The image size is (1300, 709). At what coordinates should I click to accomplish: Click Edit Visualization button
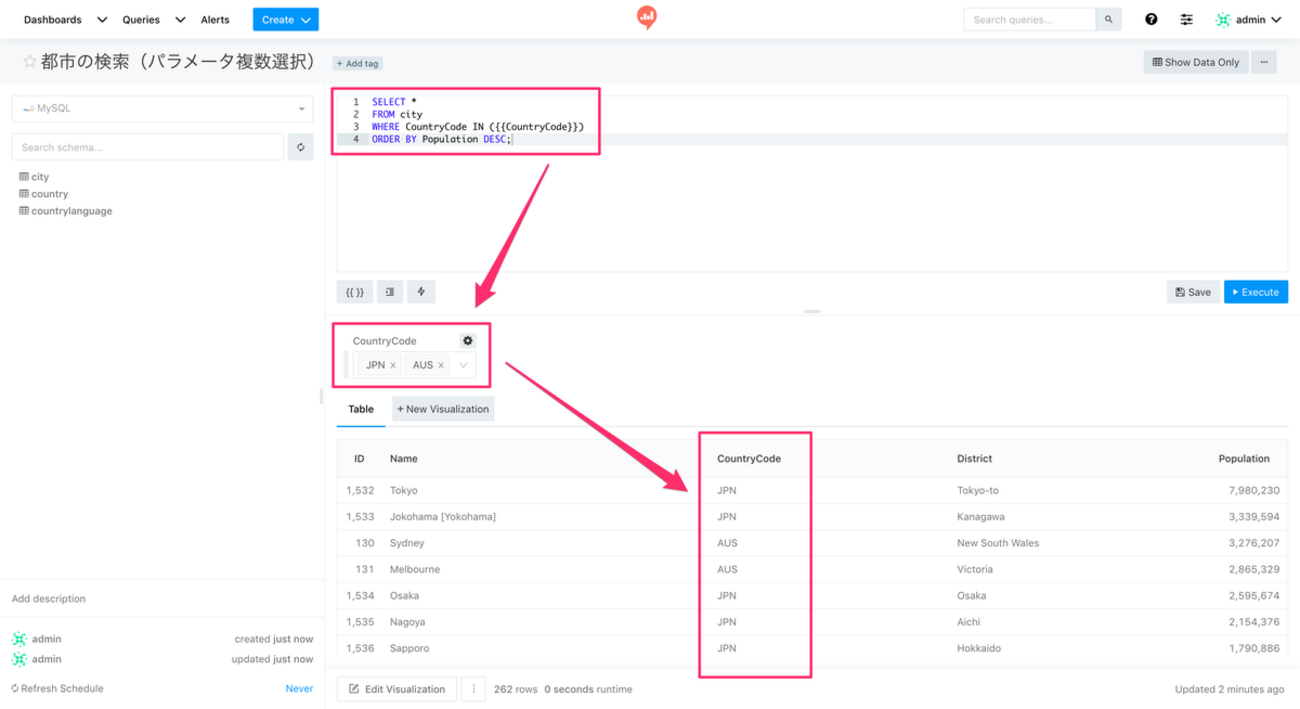tap(397, 689)
